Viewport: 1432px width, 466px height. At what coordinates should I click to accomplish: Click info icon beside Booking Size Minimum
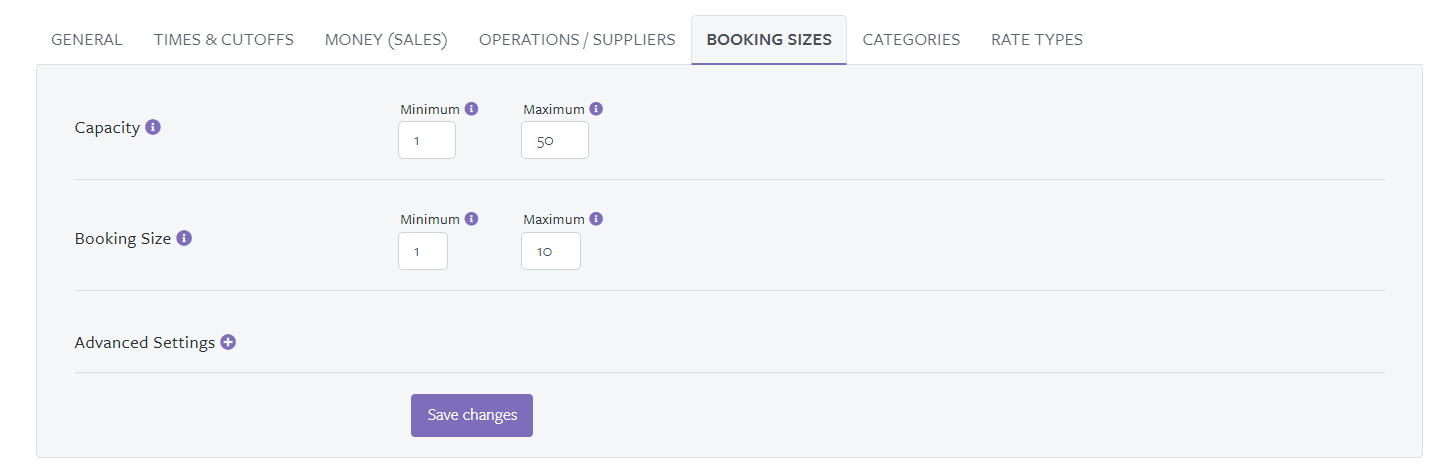point(471,219)
